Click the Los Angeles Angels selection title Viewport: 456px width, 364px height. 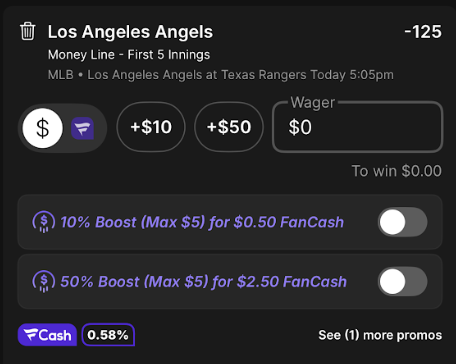pyautogui.click(x=130, y=32)
